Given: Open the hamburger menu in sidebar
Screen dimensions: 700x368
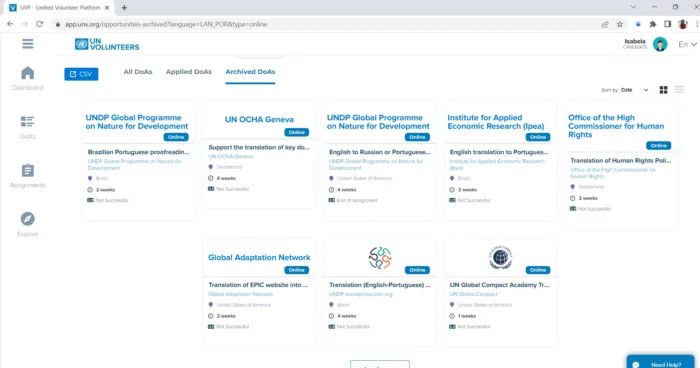Looking at the screenshot, I should point(28,44).
